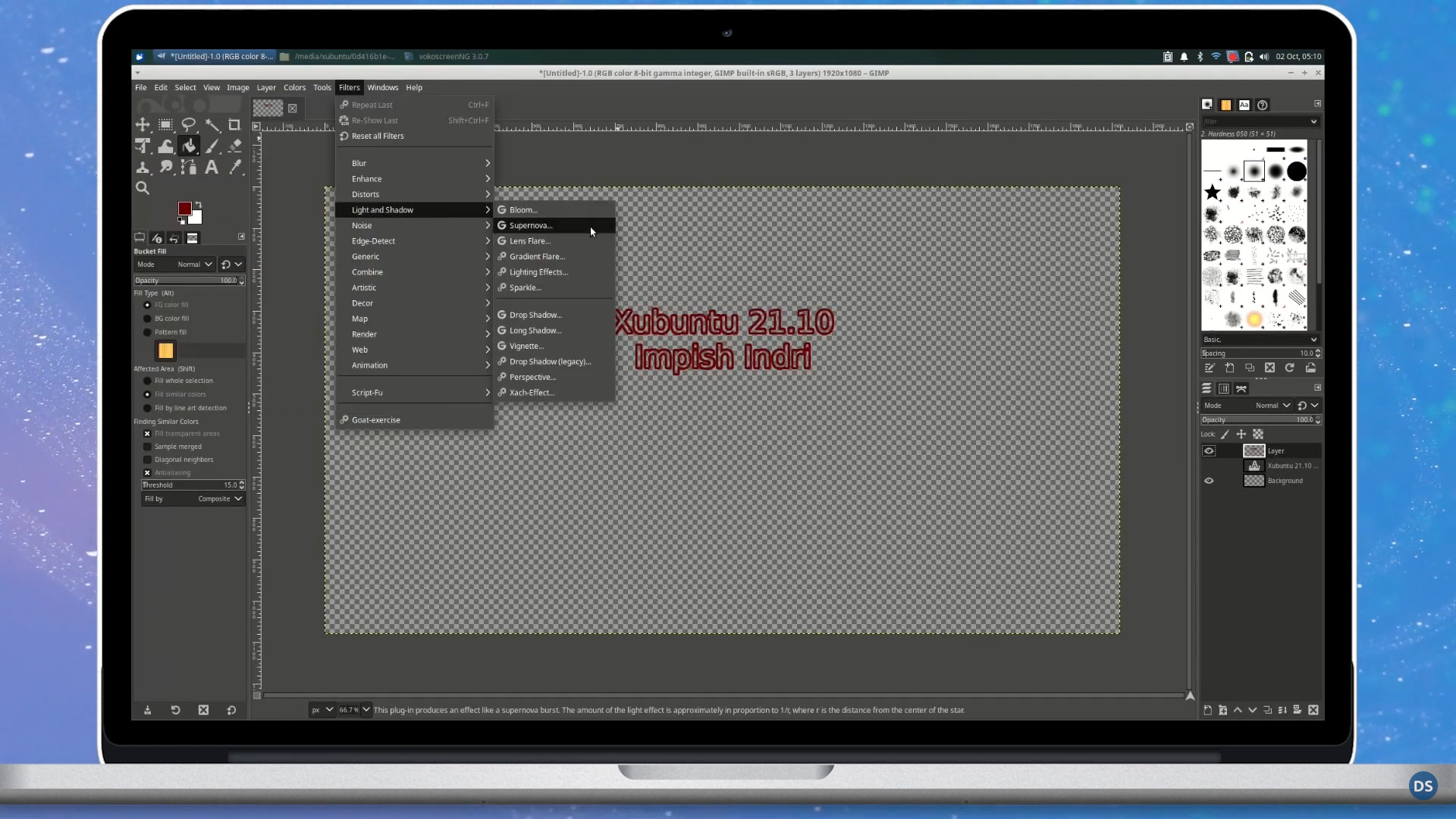Toggle Fill transparent areas checkbox
Image resolution: width=1456 pixels, height=819 pixels.
(147, 435)
